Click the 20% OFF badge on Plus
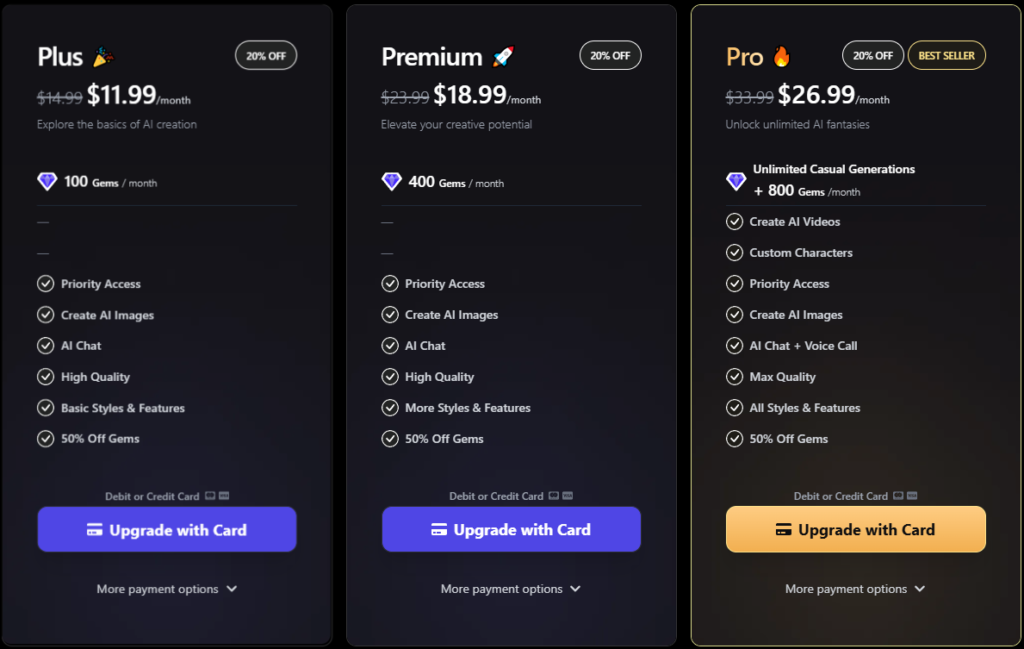 [x=266, y=56]
